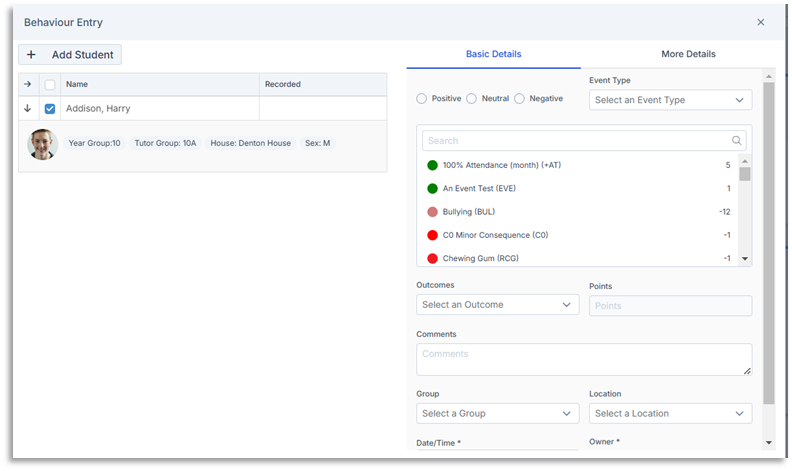This screenshot has width=792, height=471.
Task: Click the down arrow beside Addison, Harry
Action: click(x=28, y=108)
